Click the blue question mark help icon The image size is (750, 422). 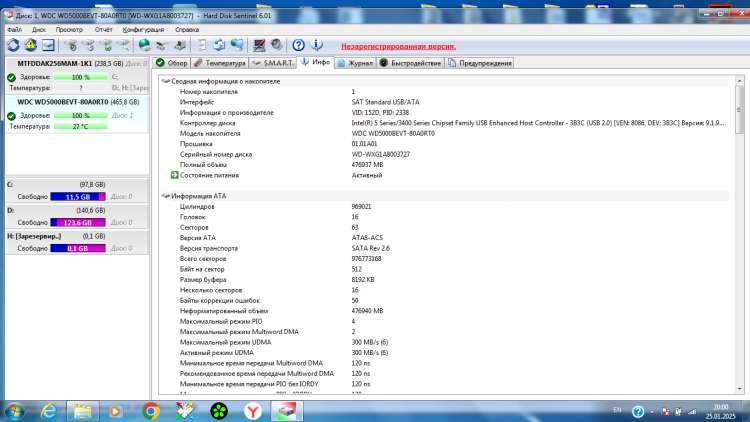click(x=298, y=45)
